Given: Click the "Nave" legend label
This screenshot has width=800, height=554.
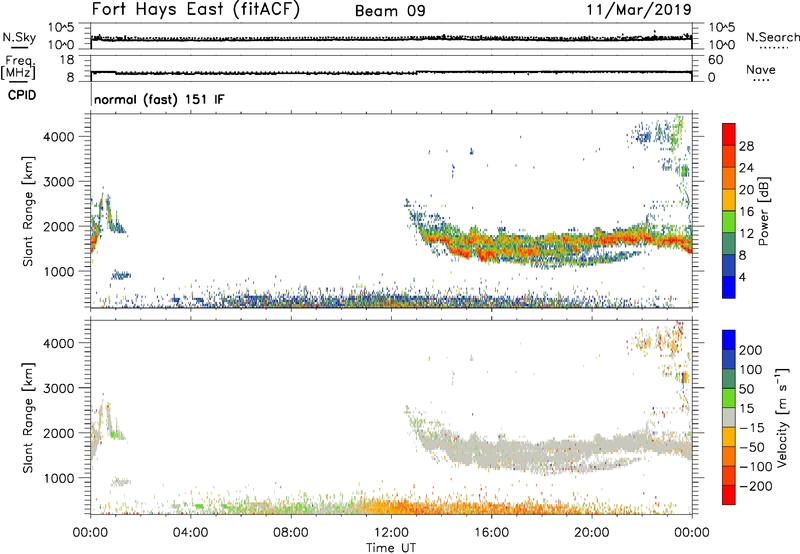Looking at the screenshot, I should (761, 69).
